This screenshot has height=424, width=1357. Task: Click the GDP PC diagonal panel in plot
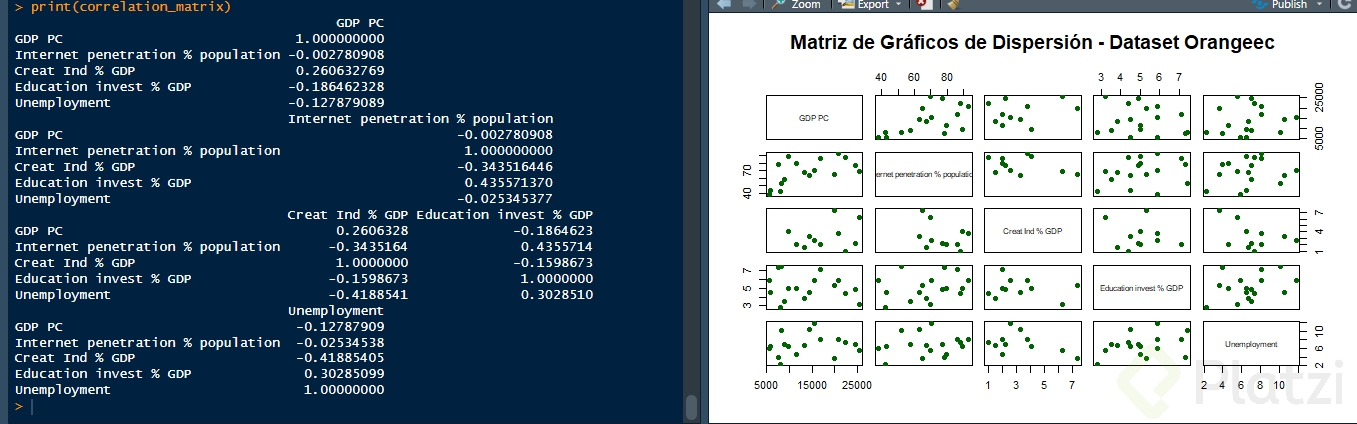(x=814, y=117)
